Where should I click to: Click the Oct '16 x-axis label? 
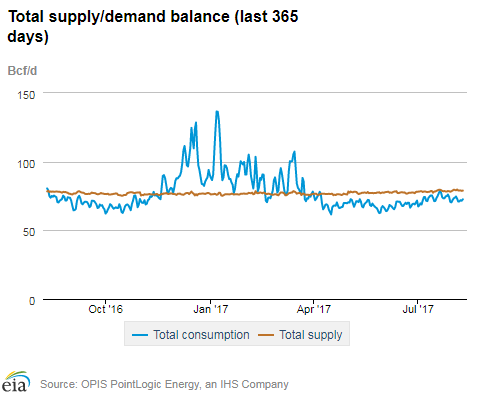tap(105, 309)
